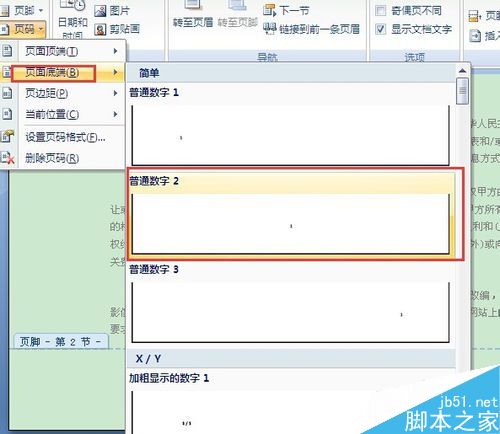Image resolution: width=500 pixels, height=434 pixels.
Task: Insert a picture with 图片
Action: pyautogui.click(x=112, y=11)
